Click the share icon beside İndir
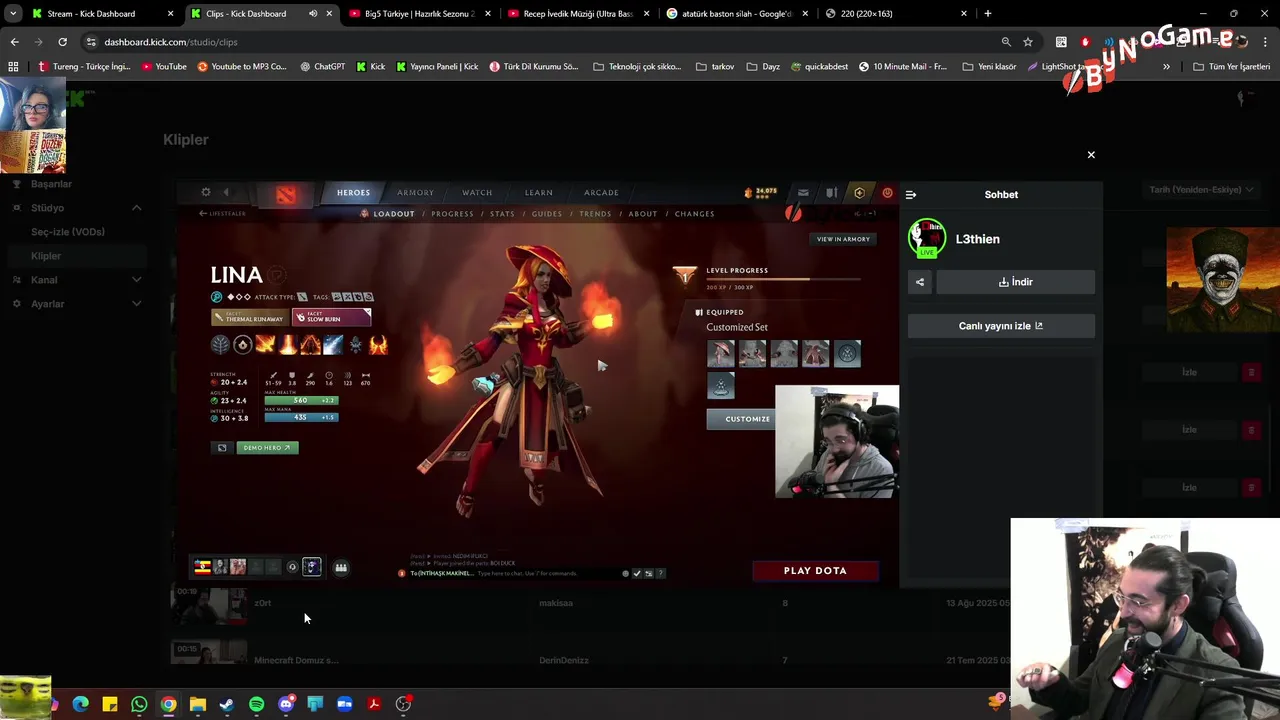The width and height of the screenshot is (1280, 720). pos(920,282)
